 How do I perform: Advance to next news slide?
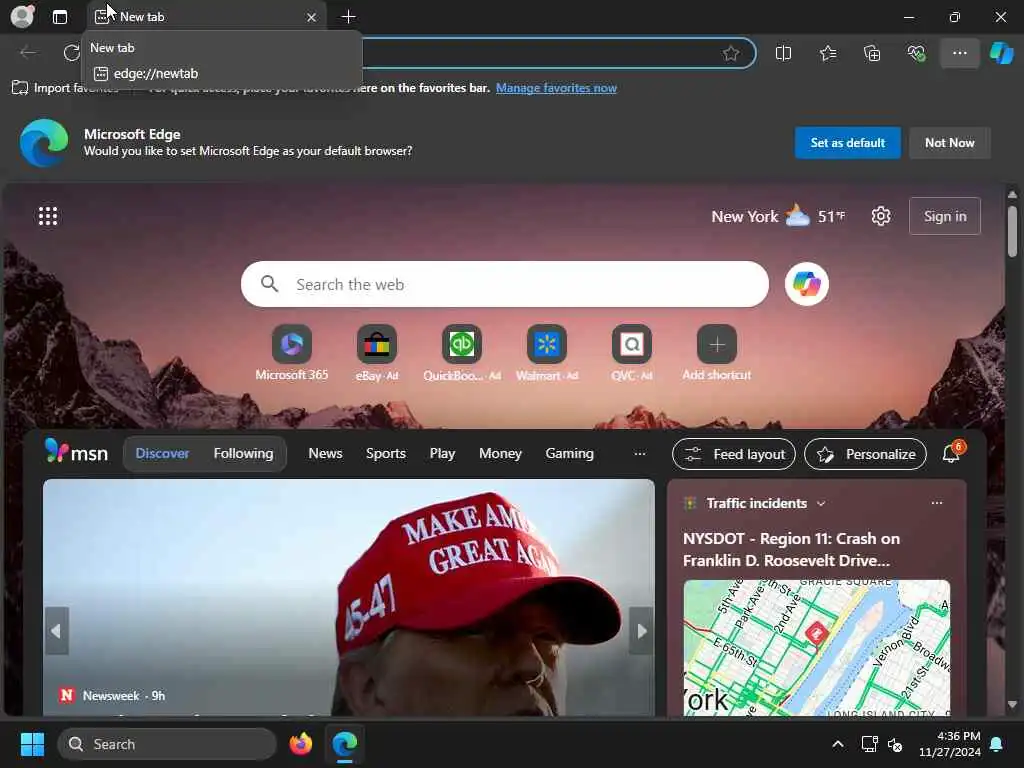(641, 631)
